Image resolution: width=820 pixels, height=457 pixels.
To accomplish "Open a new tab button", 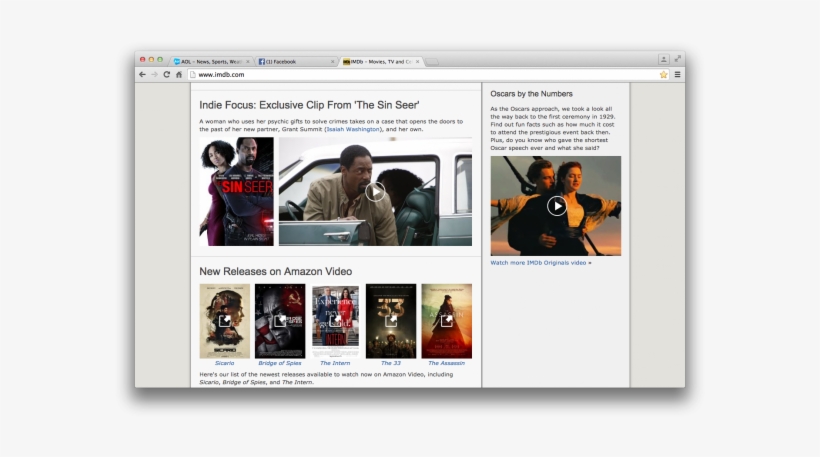I will [x=433, y=62].
